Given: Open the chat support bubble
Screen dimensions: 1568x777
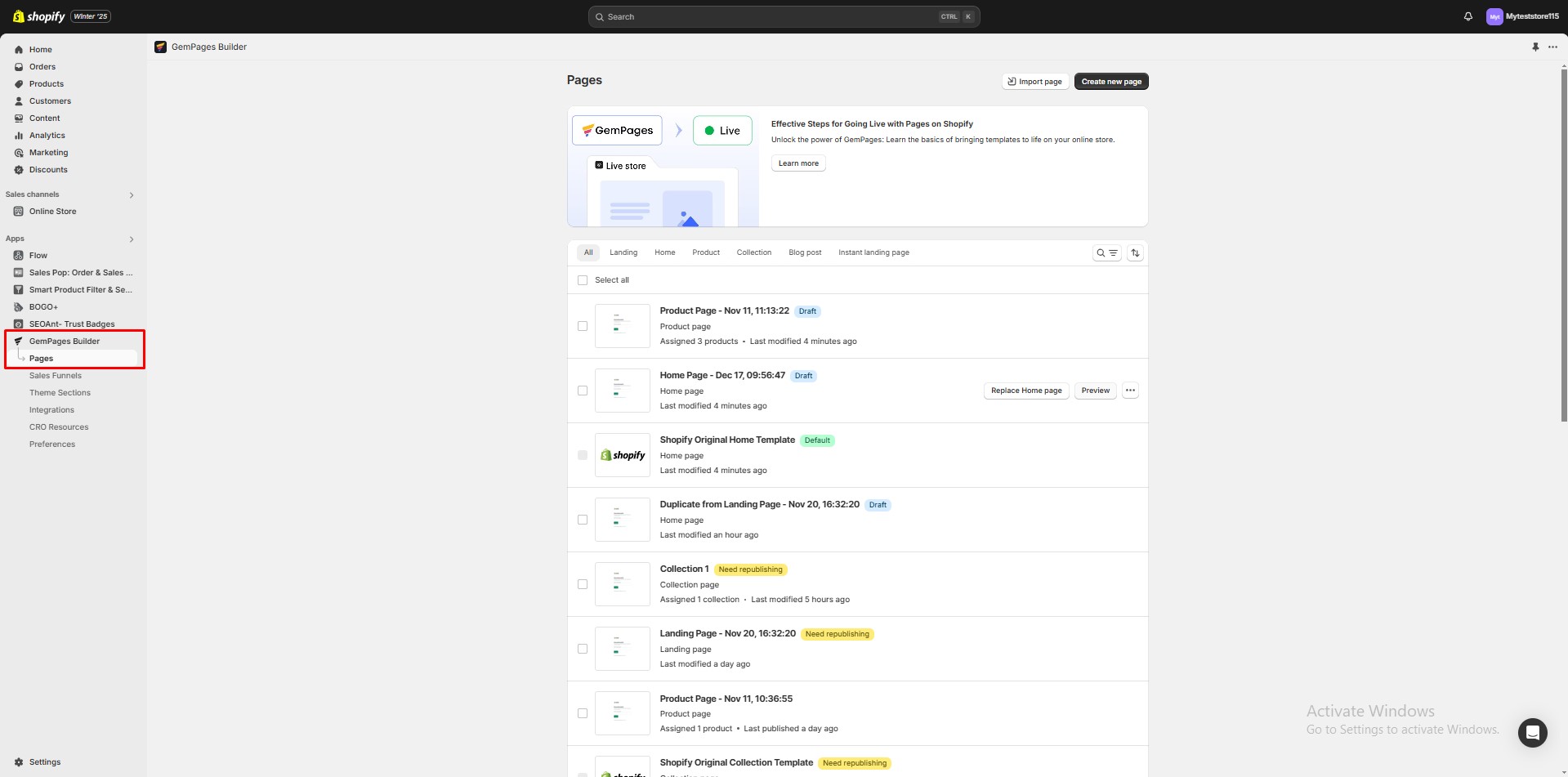Looking at the screenshot, I should coord(1532,732).
